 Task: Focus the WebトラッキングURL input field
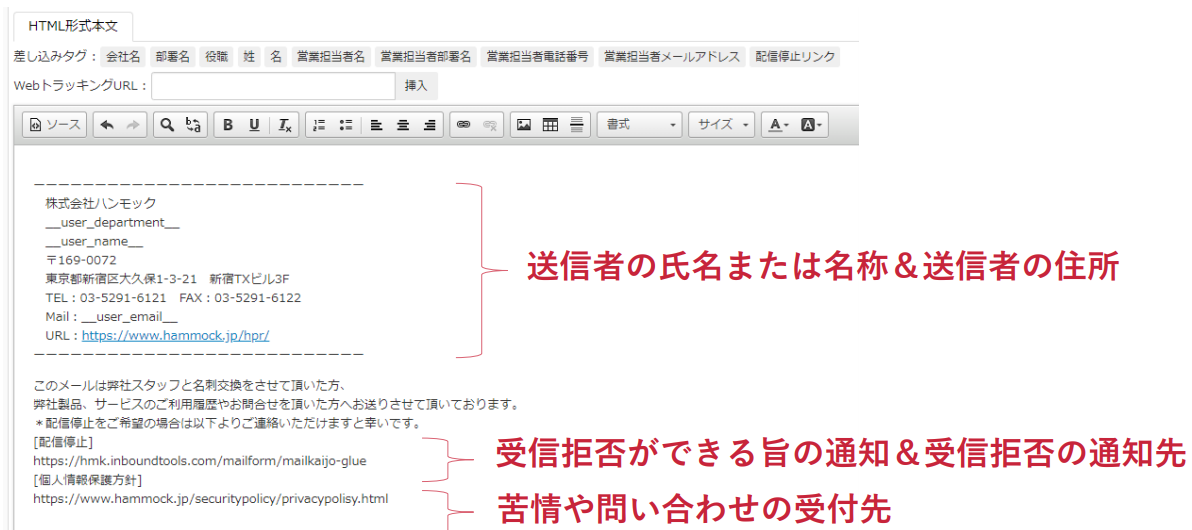click(273, 86)
